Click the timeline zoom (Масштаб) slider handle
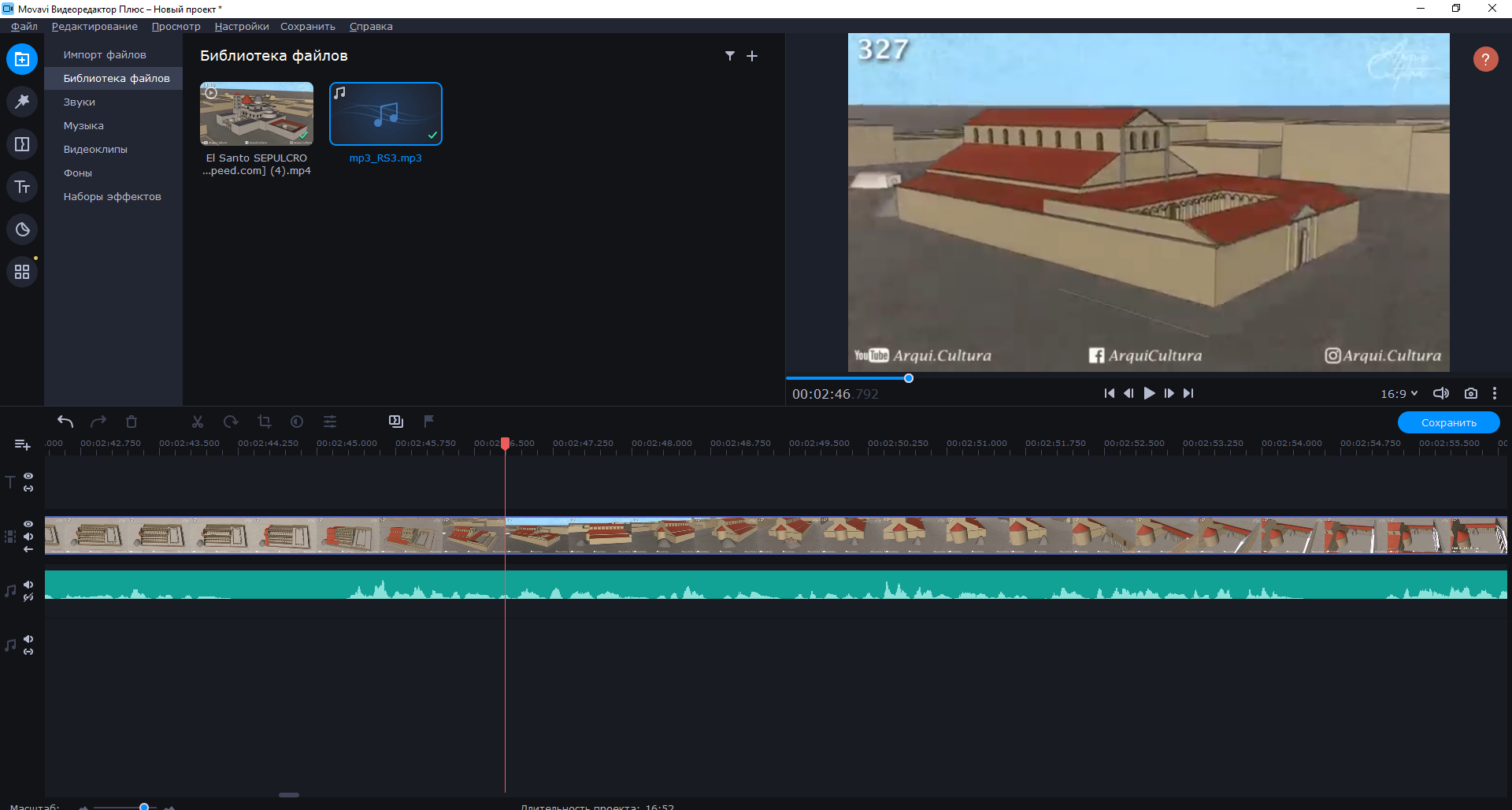The width and height of the screenshot is (1512, 810). [x=144, y=806]
